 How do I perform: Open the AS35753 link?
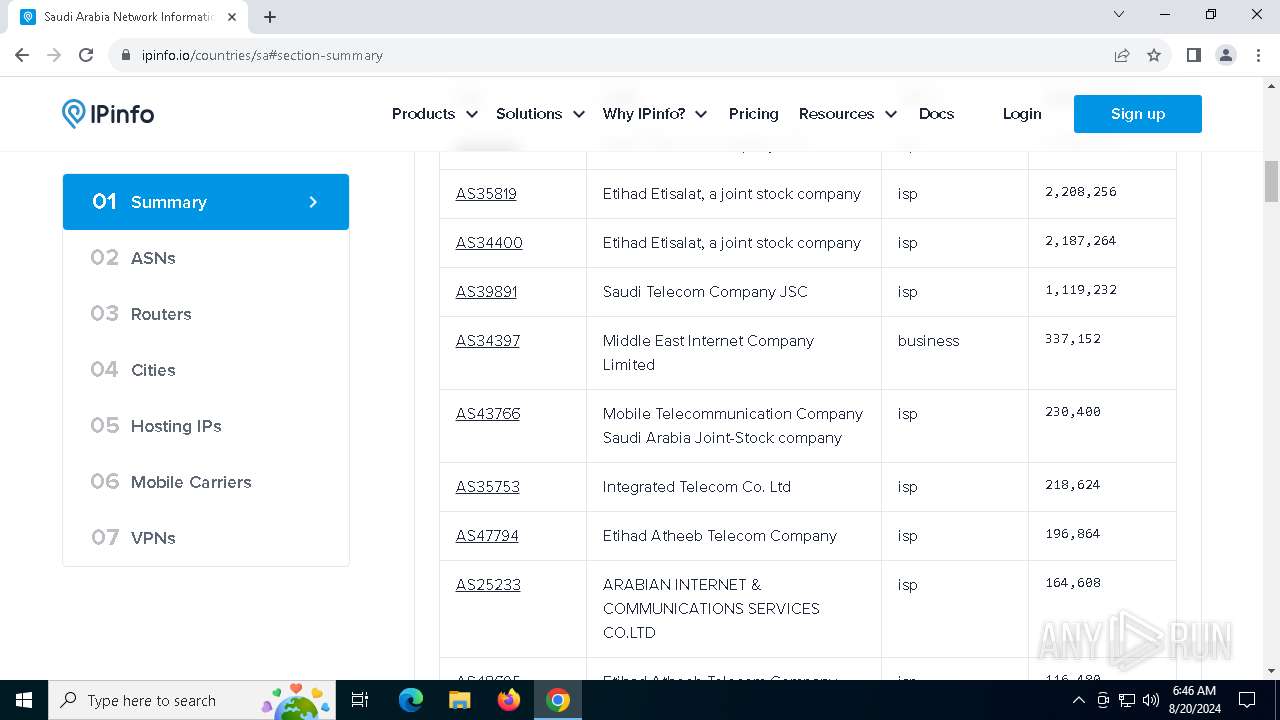[488, 487]
